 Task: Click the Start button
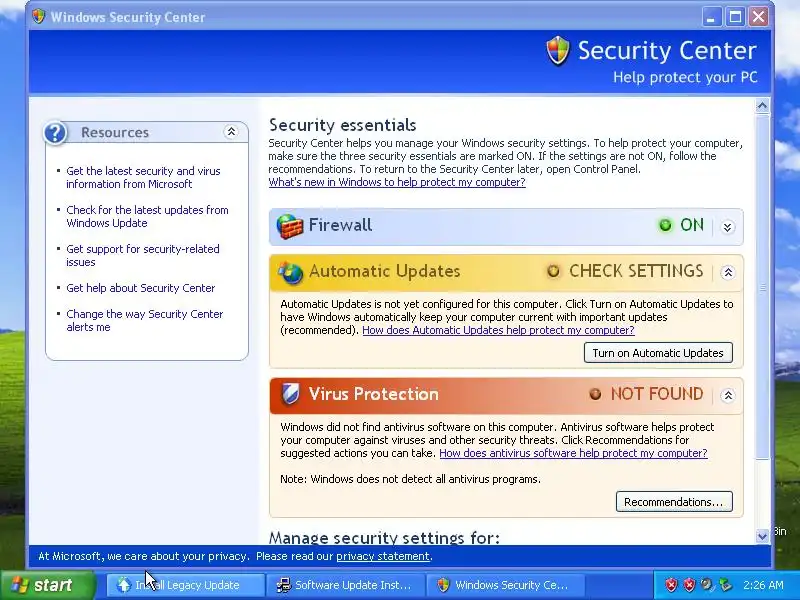click(47, 585)
